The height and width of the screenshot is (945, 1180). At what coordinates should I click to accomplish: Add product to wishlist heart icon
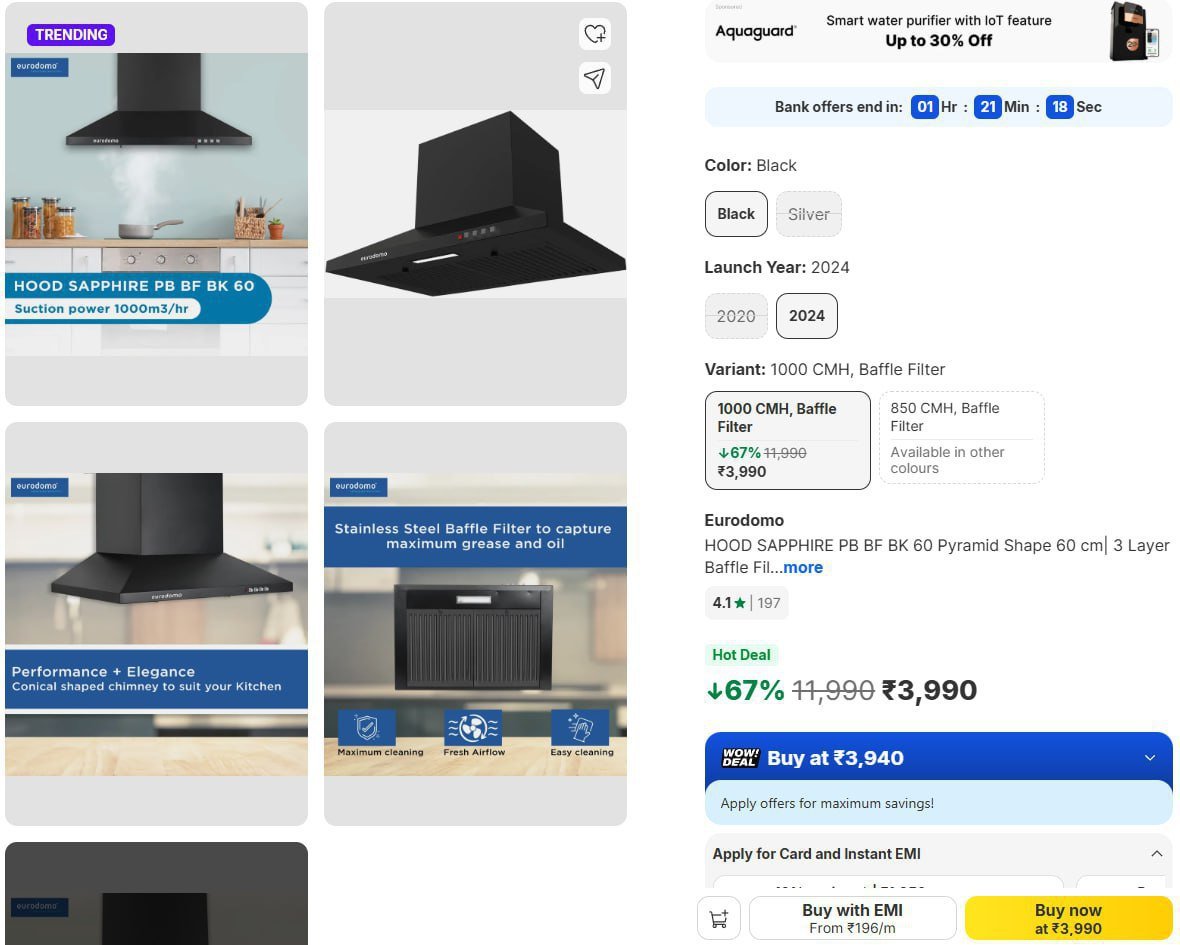595,34
